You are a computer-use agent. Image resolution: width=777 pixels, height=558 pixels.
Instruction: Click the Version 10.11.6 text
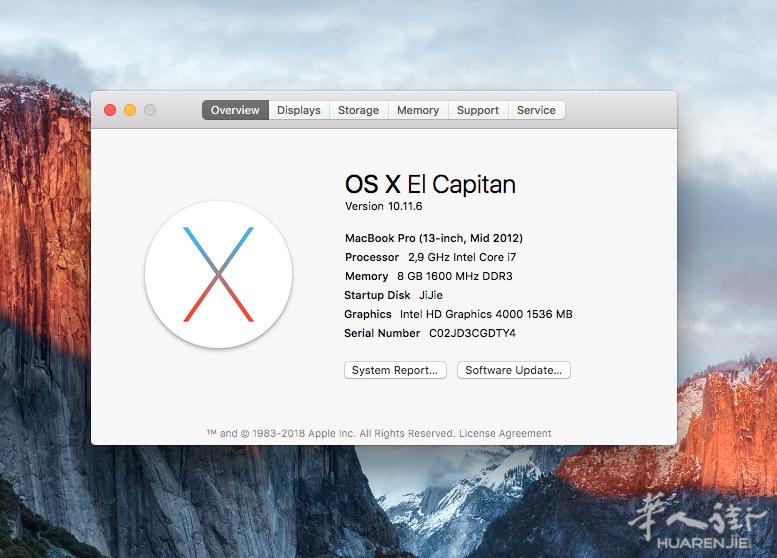(384, 206)
